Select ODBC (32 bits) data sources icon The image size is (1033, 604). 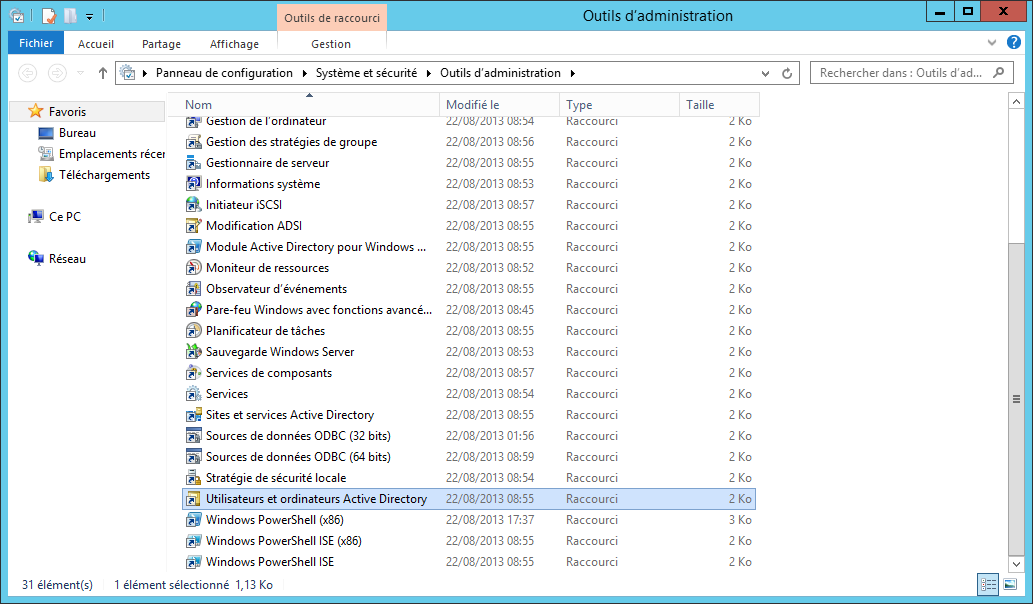(193, 436)
